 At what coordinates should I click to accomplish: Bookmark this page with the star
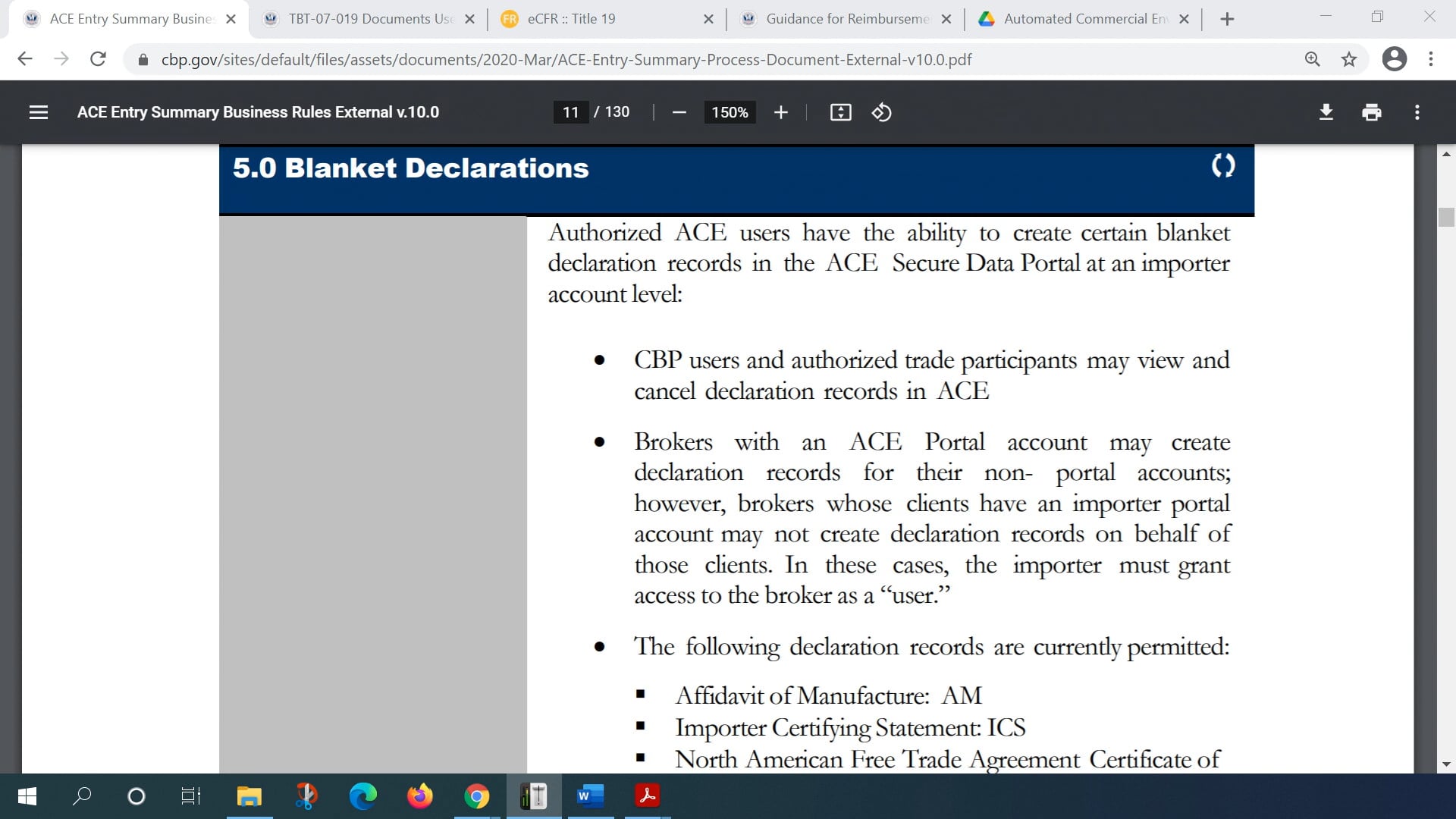1348,59
